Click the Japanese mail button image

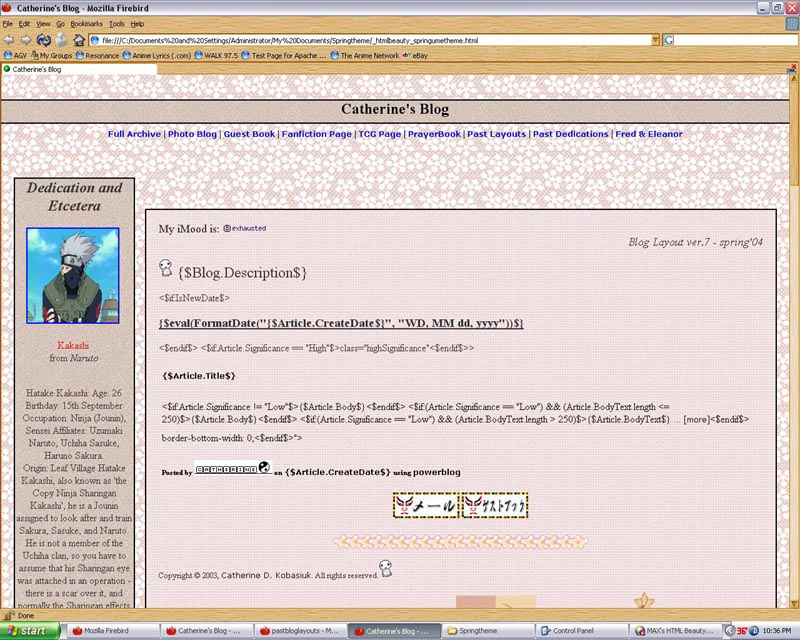[426, 505]
